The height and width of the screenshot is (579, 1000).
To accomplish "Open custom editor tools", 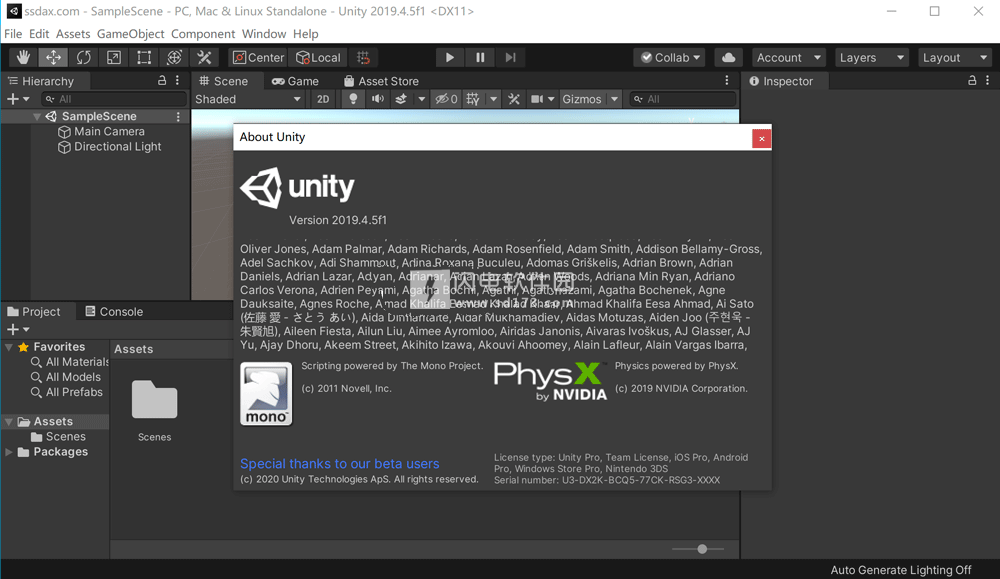I will 205,57.
